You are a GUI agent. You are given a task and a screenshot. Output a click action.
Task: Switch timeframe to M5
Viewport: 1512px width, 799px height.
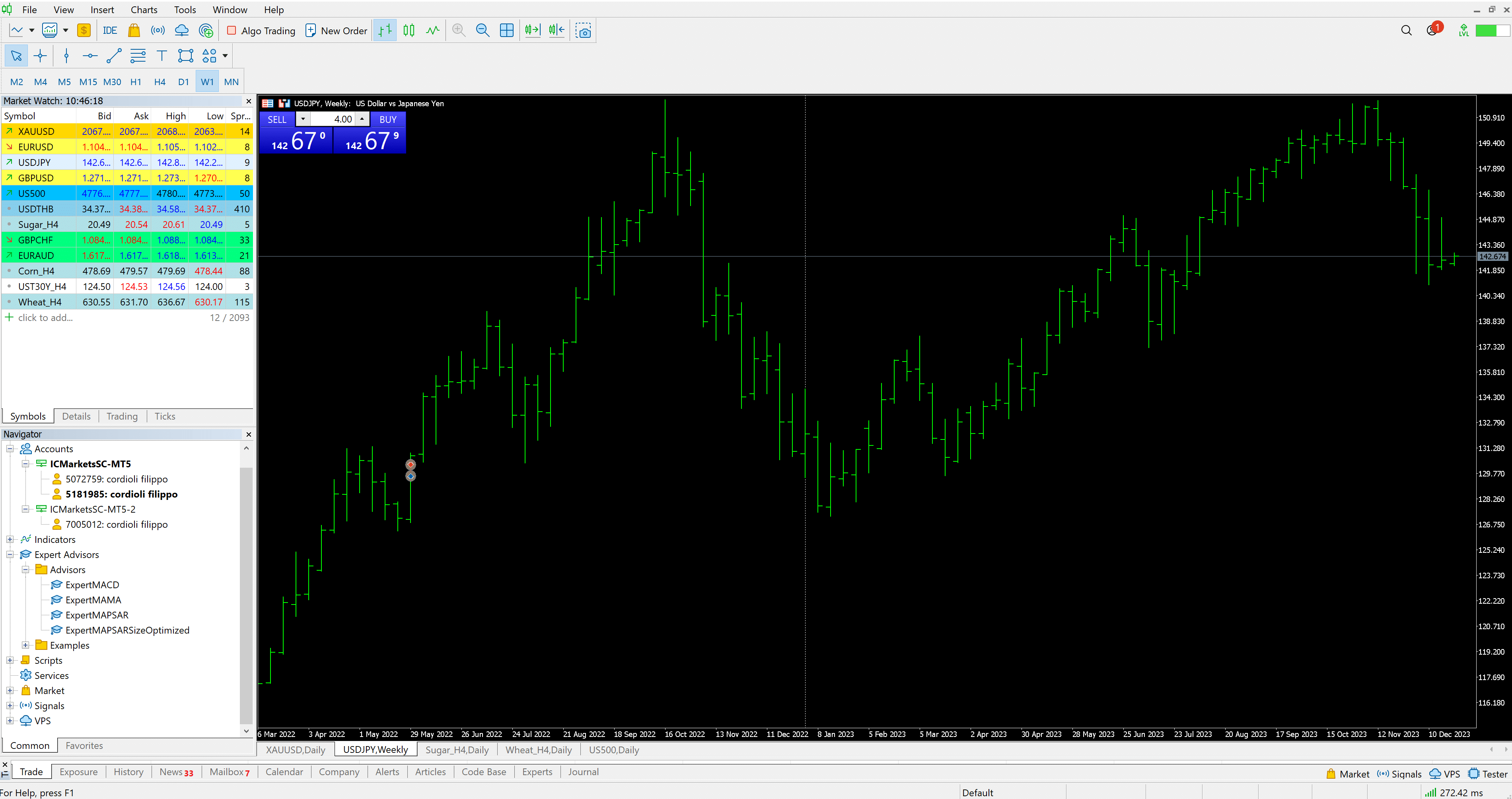tap(64, 82)
